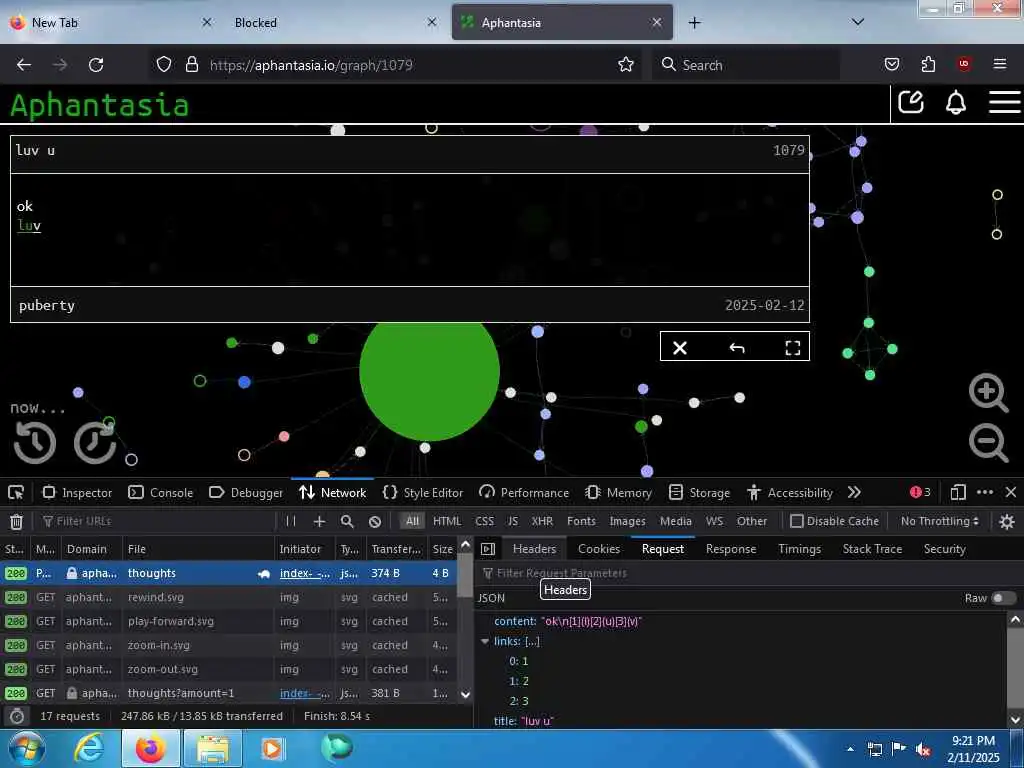Image resolution: width=1024 pixels, height=768 pixels.
Task: Click the rewind time icon
Action: pyautogui.click(x=35, y=442)
